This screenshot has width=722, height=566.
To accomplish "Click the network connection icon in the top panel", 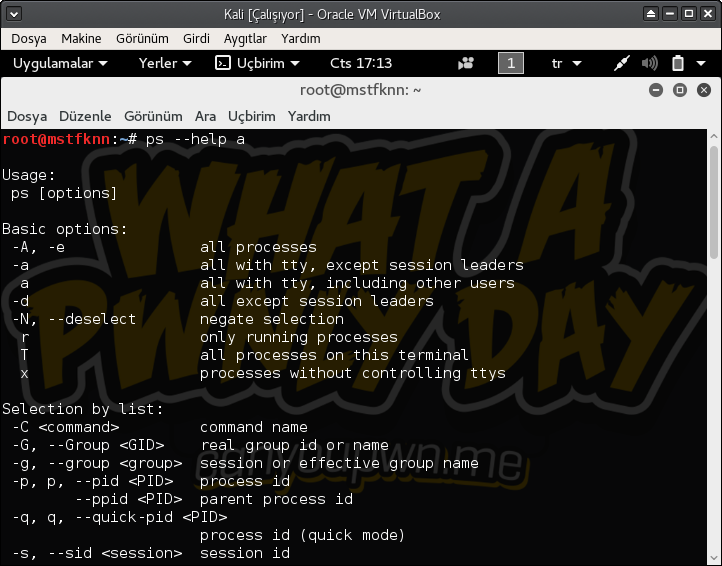I will click(x=622, y=63).
